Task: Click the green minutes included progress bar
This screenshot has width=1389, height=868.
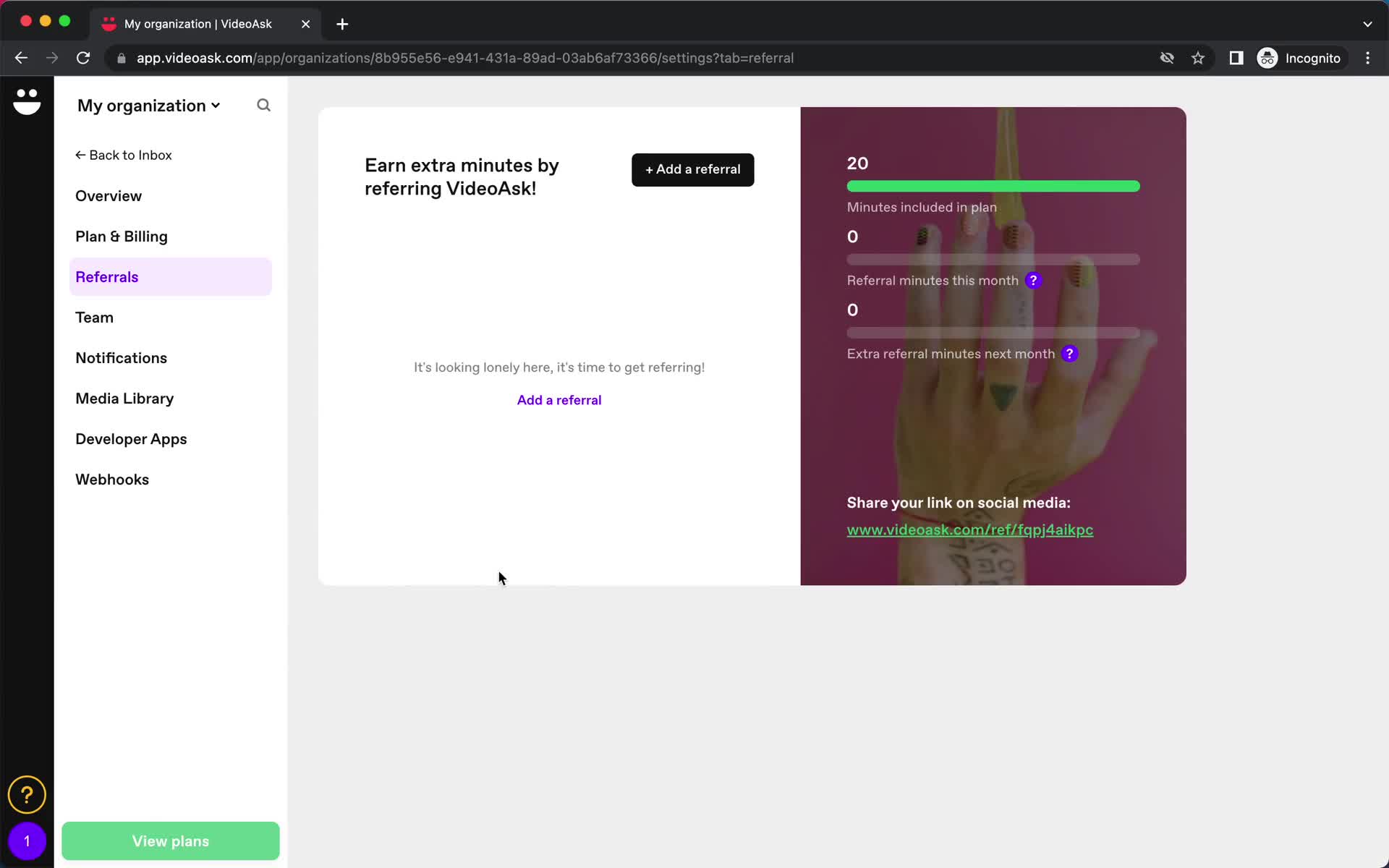Action: 993,187
